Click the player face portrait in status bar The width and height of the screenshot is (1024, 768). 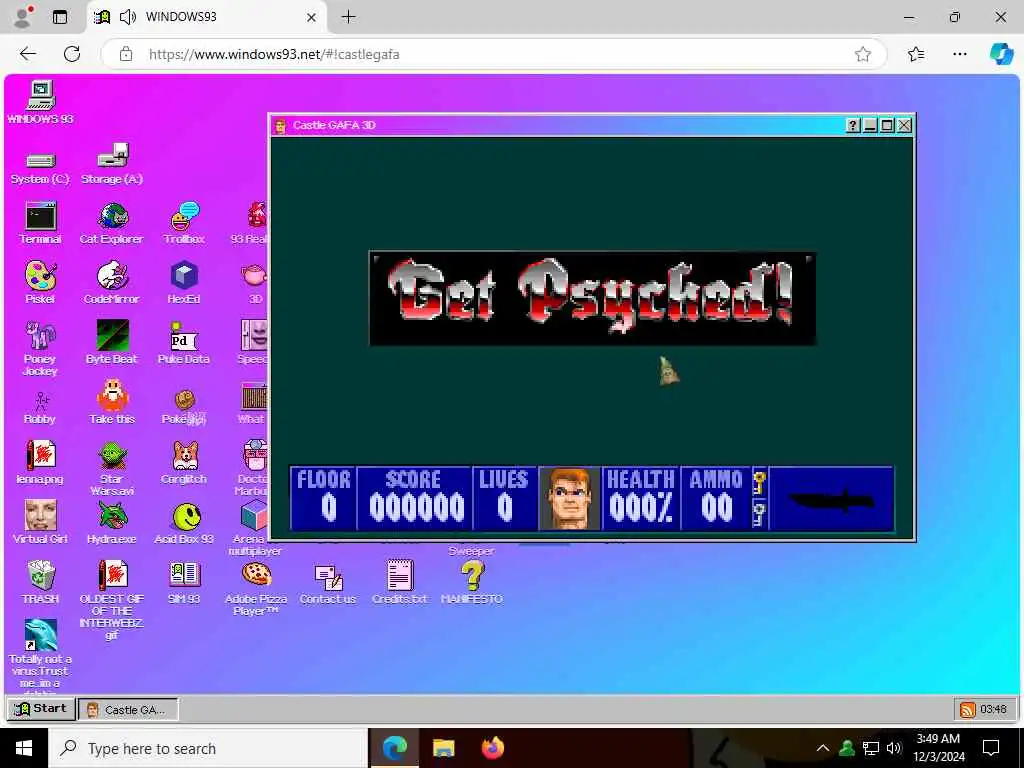[x=569, y=499]
